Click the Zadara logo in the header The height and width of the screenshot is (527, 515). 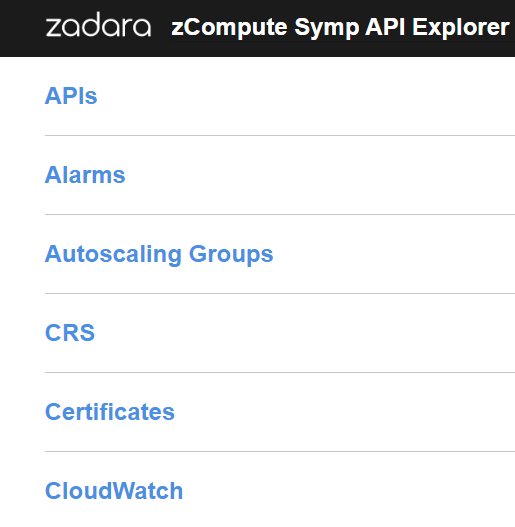tap(98, 24)
